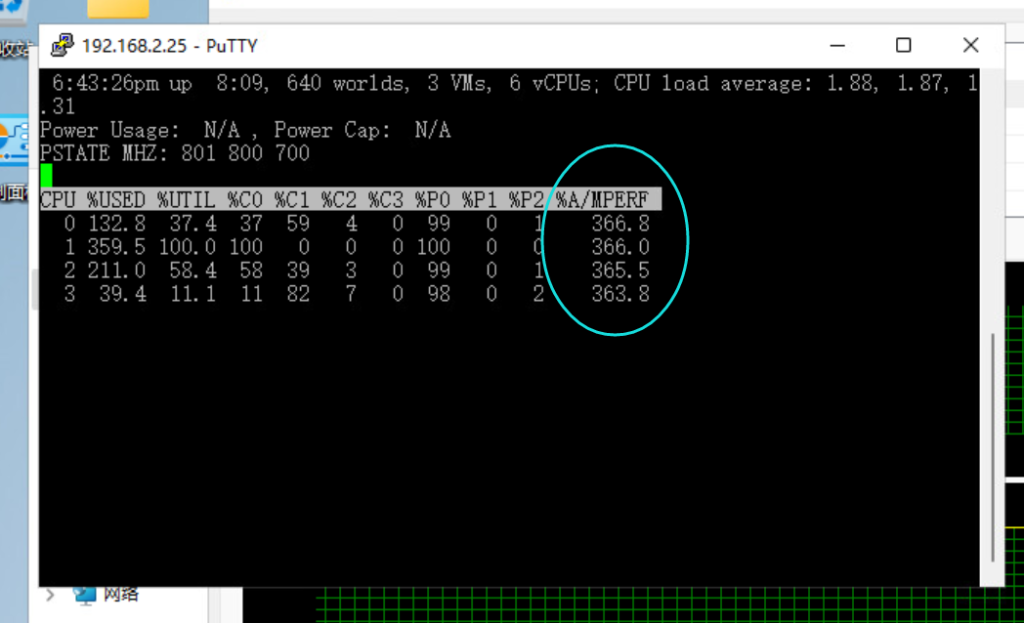Expand the 网络 tree node arrow
The image size is (1024, 623).
click(x=50, y=594)
